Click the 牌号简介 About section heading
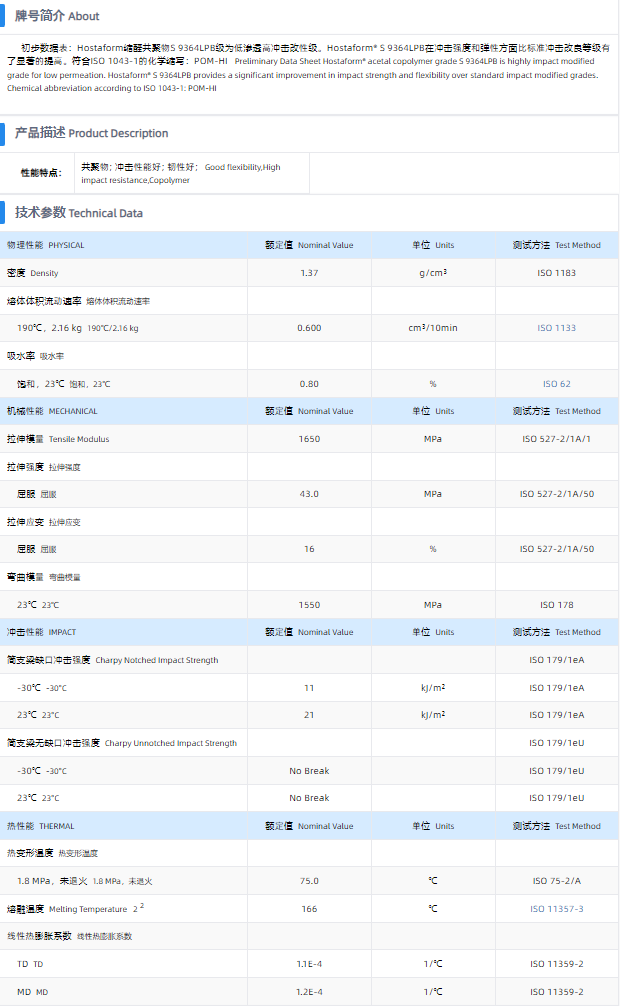Viewport: 620px width, 1006px height. pyautogui.click(x=57, y=16)
